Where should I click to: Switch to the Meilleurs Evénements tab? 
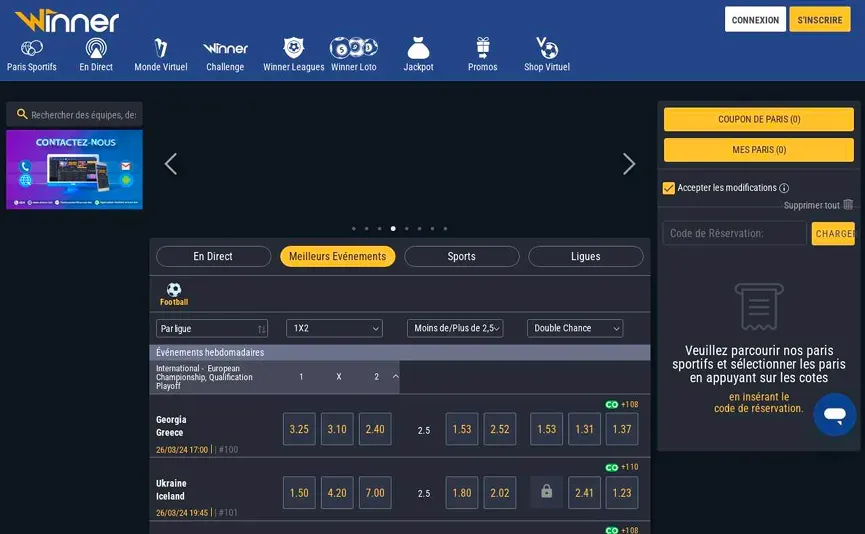(337, 257)
